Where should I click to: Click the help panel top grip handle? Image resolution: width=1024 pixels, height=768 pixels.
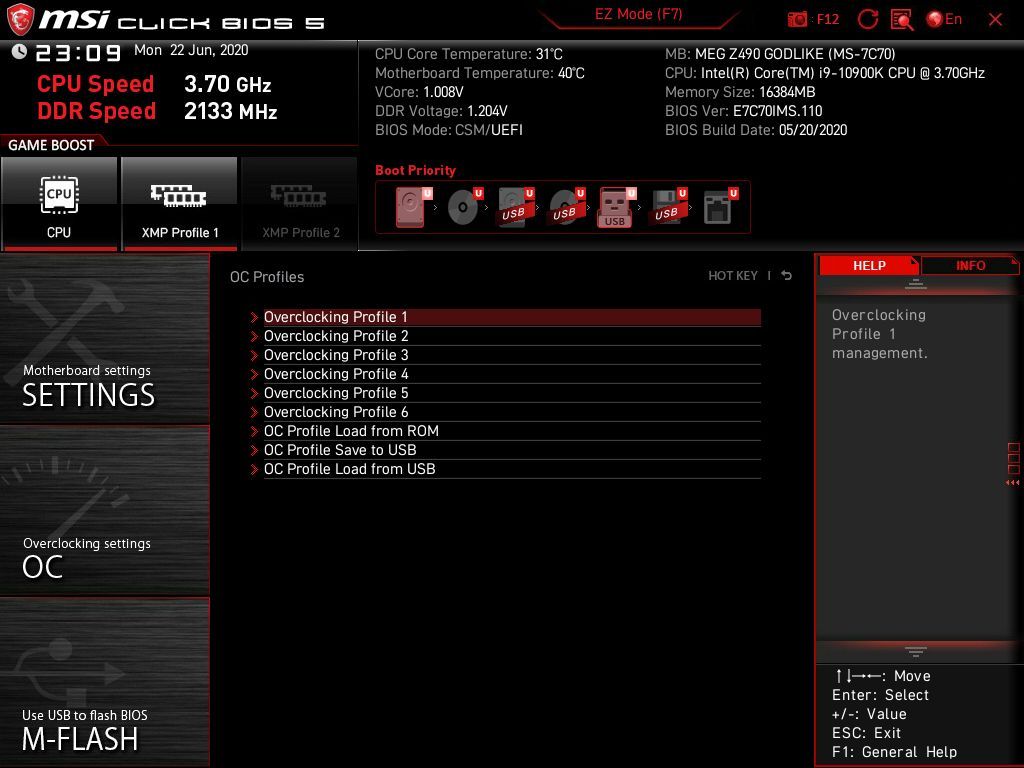(916, 284)
